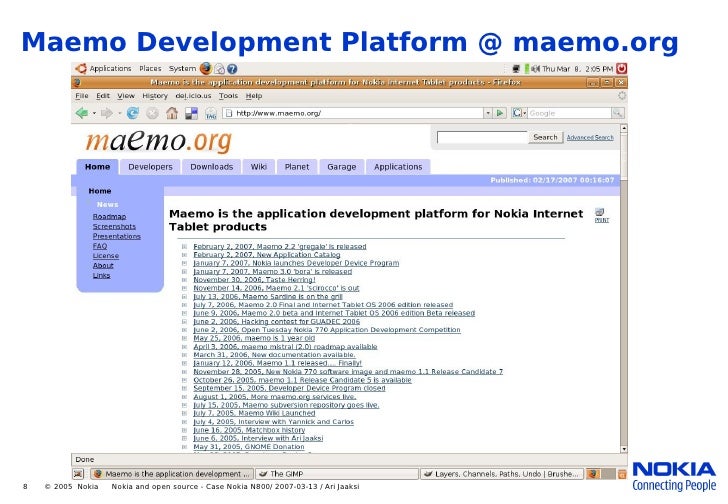The image size is (728, 504).
Task: Open the Hacking contest for GUADEC 2006 link
Action: click(x=276, y=322)
